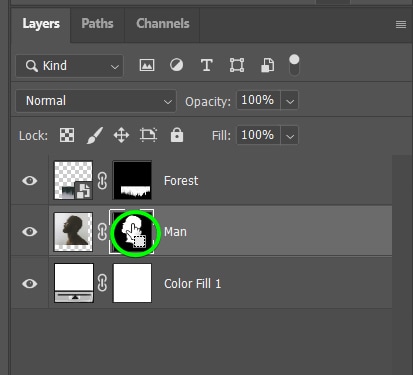Select Forest layer thumbnail
This screenshot has width=413, height=375.
(x=73, y=180)
